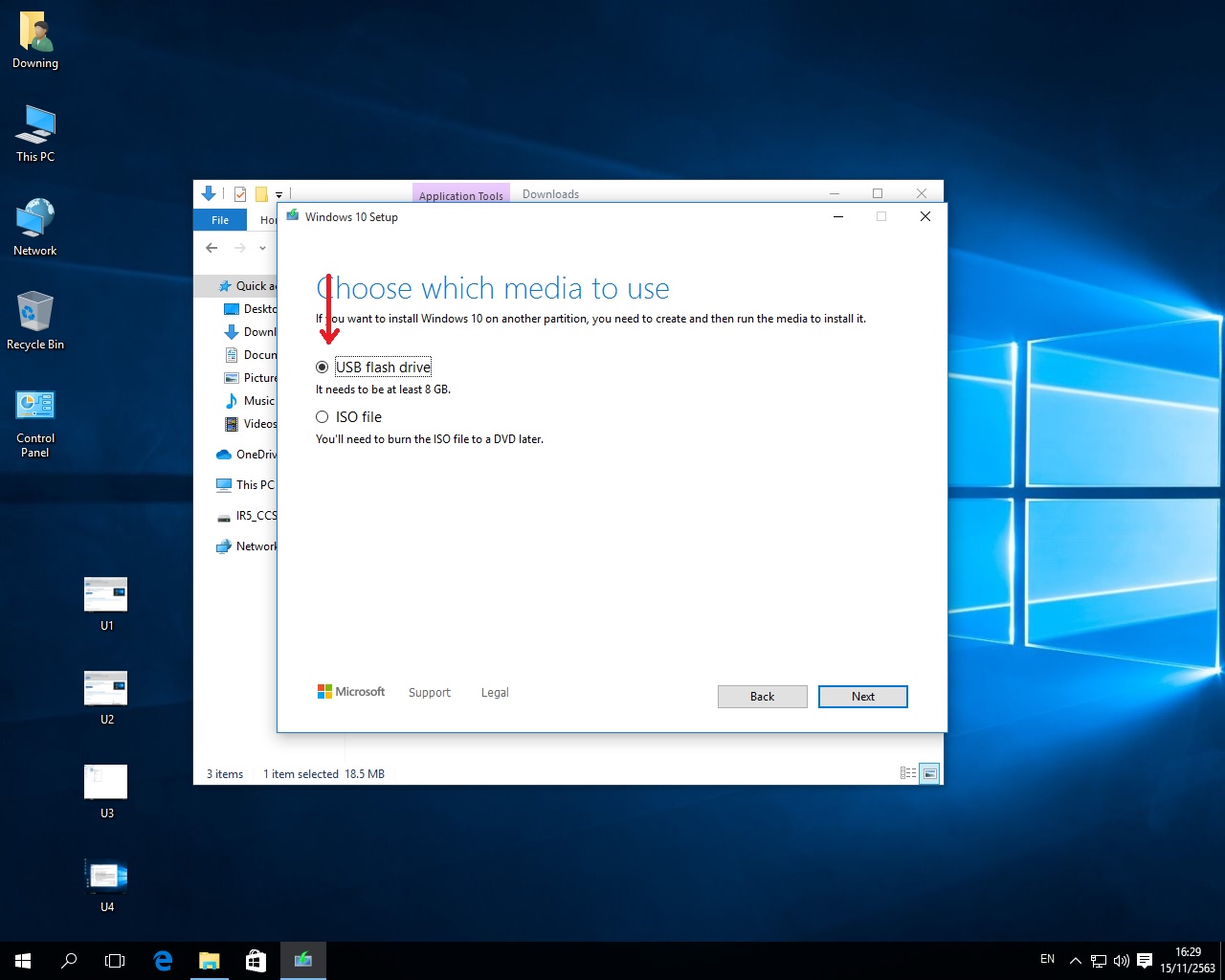
Task: Select the U4 image thumbnail on desktop
Action: [106, 885]
